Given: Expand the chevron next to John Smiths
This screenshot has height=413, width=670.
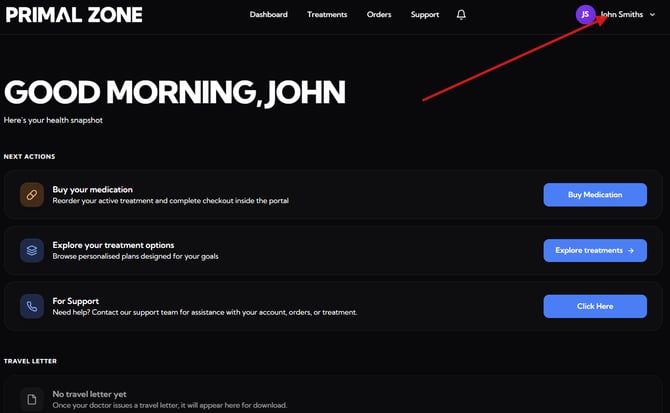Looking at the screenshot, I should tap(652, 15).
